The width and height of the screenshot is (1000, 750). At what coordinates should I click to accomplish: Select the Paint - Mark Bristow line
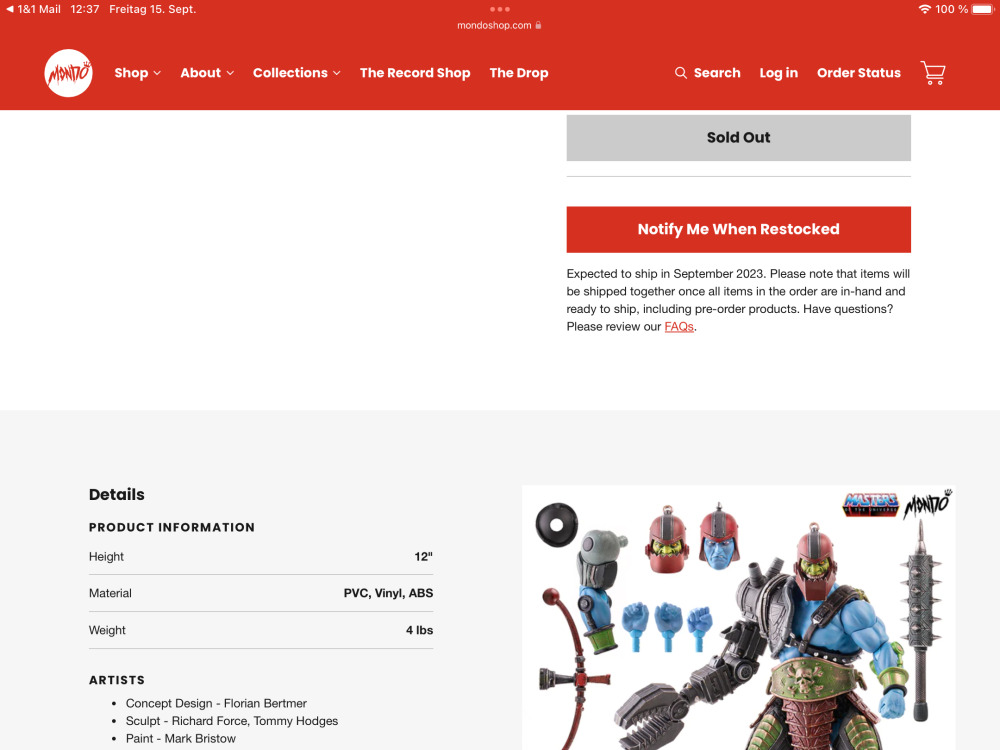coord(180,739)
